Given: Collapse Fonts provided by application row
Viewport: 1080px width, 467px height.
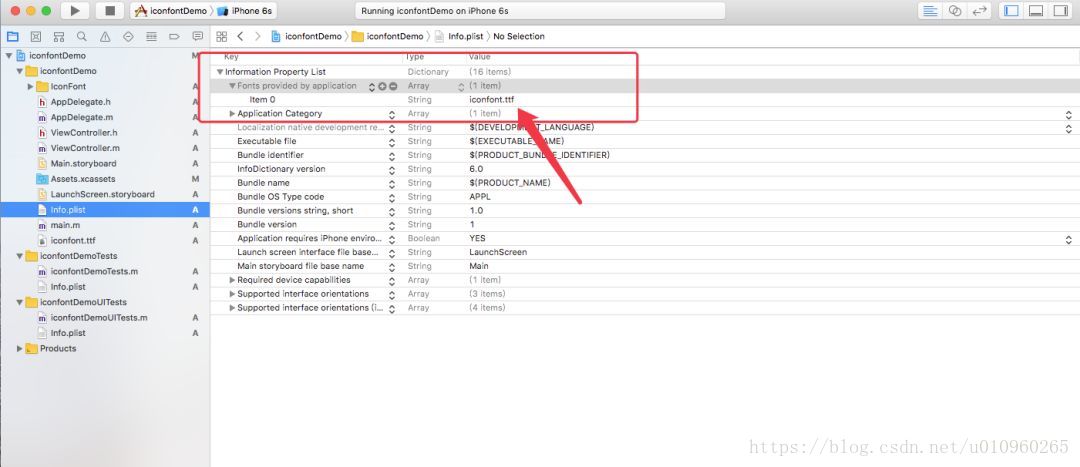Looking at the screenshot, I should [x=232, y=86].
